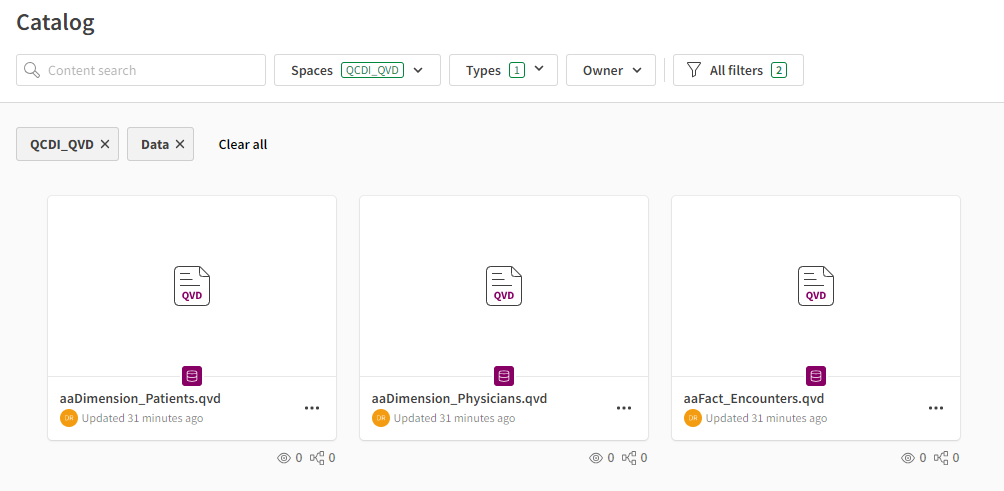This screenshot has height=491, width=1004.
Task: Click lineage icon under aaDimension_Physicians.qvd
Action: (629, 458)
